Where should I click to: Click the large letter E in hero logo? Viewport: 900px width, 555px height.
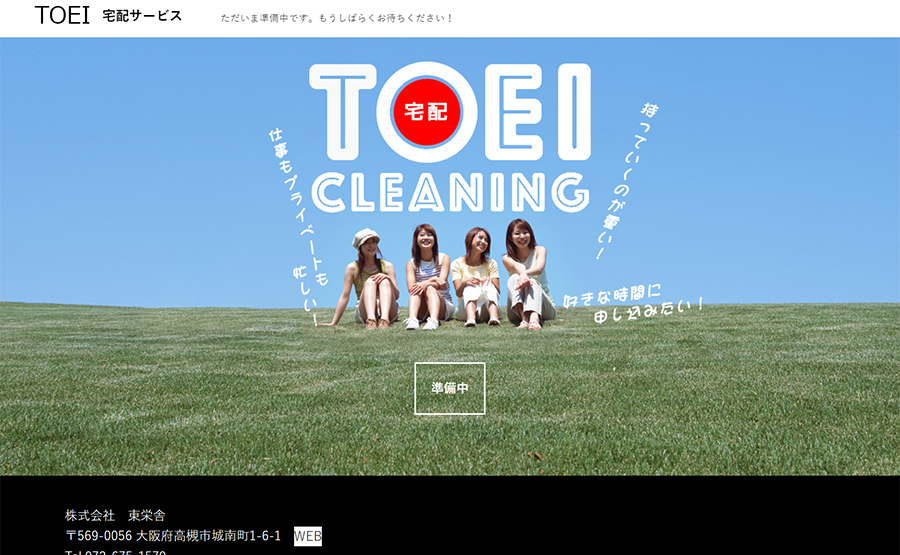[x=514, y=111]
